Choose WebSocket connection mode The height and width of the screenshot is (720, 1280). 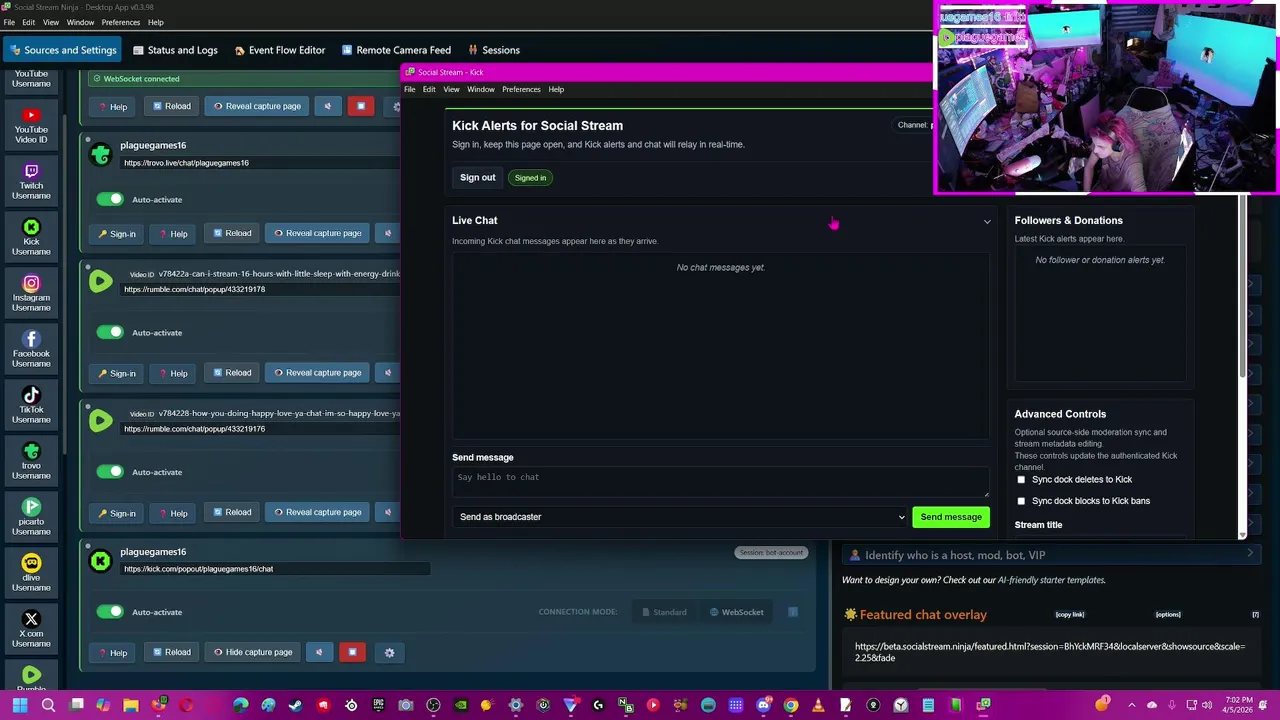coord(736,612)
